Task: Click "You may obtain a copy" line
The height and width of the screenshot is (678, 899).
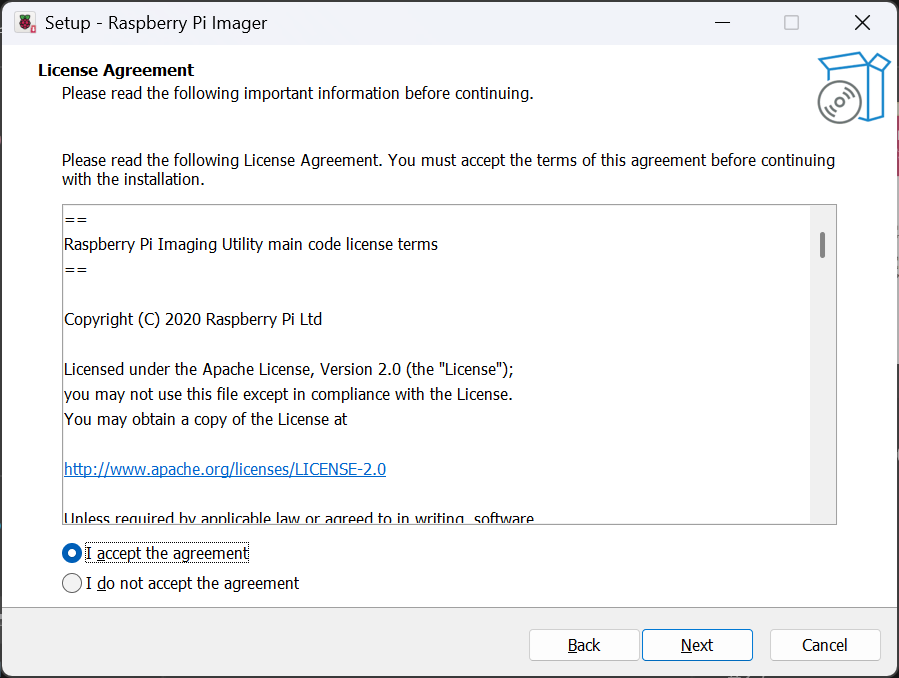Action: [206, 419]
